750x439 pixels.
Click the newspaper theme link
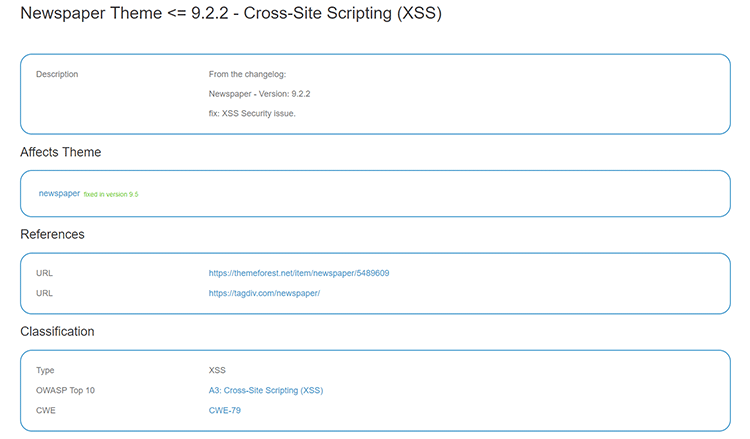(x=59, y=193)
